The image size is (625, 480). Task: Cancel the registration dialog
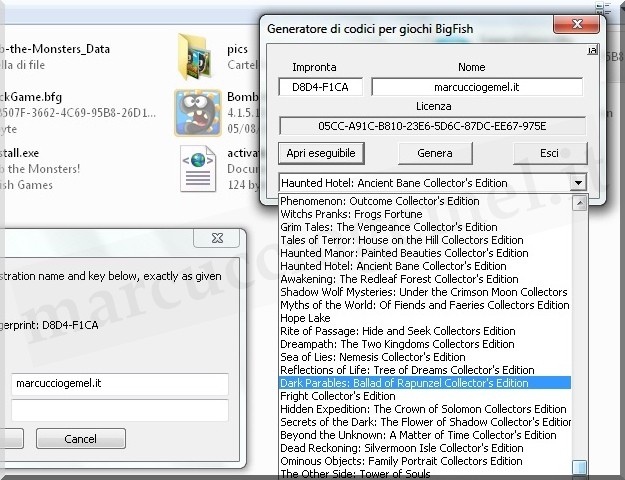pyautogui.click(x=81, y=439)
